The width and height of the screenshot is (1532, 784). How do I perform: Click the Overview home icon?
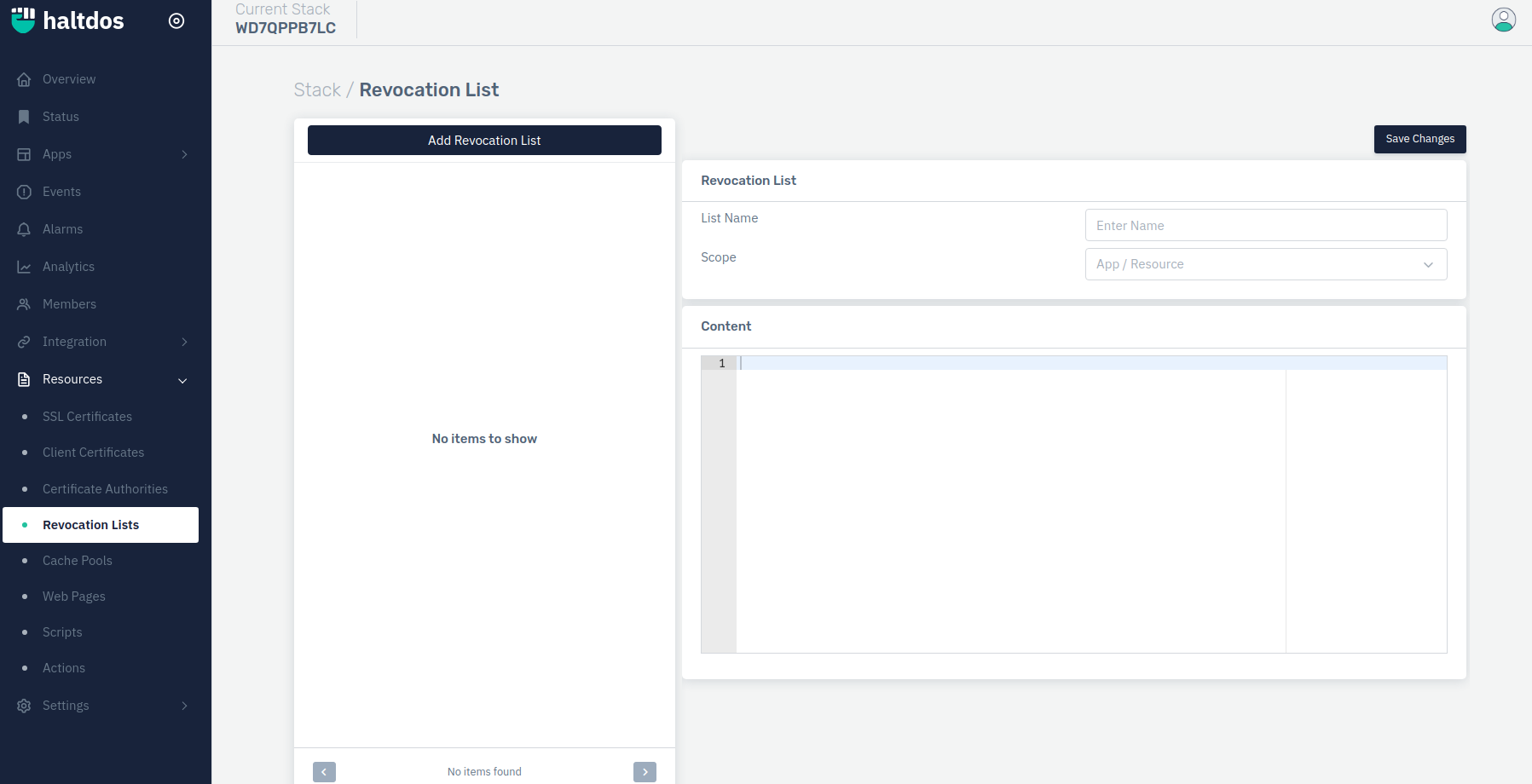pyautogui.click(x=24, y=79)
